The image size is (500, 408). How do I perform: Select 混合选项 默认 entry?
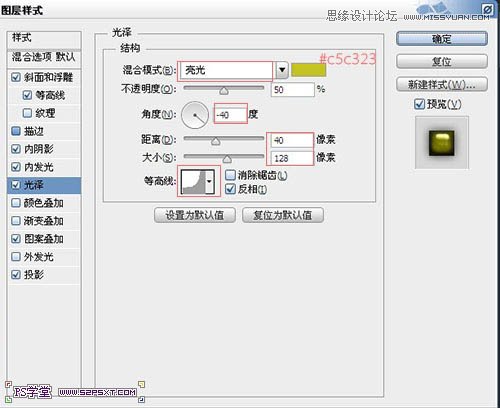tap(44, 57)
